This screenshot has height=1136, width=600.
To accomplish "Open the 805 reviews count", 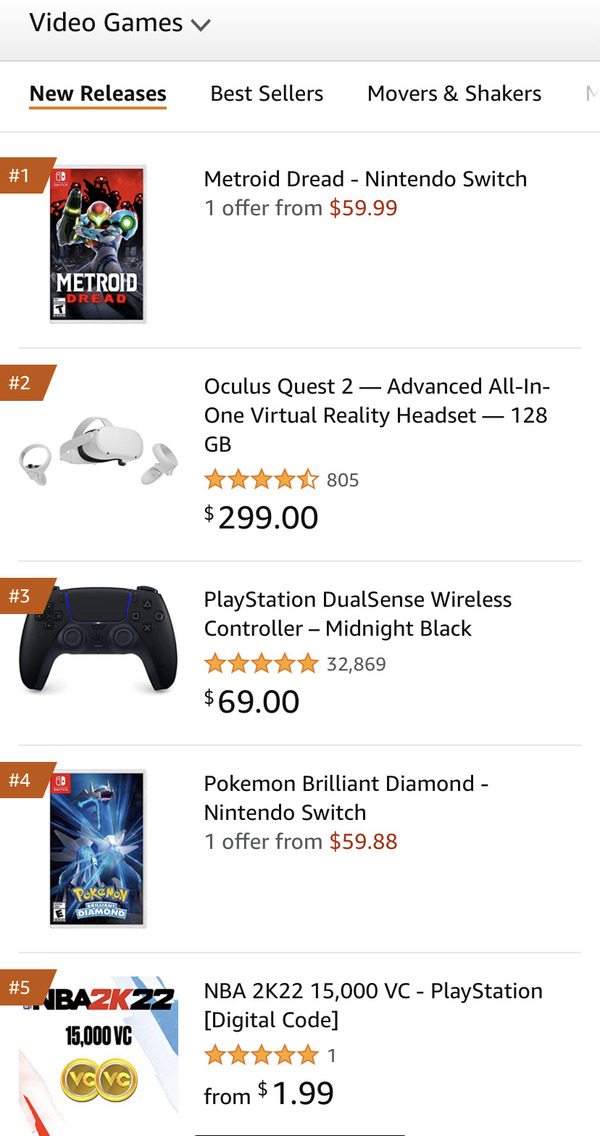I will [x=343, y=480].
